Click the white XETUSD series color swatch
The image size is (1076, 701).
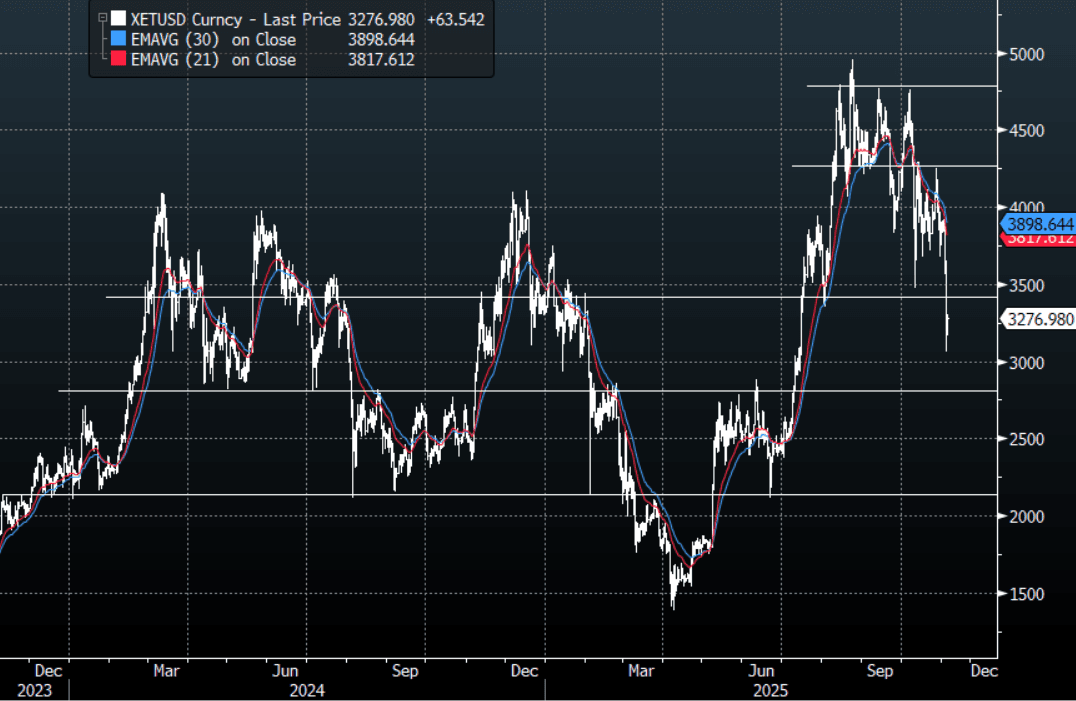[x=119, y=19]
